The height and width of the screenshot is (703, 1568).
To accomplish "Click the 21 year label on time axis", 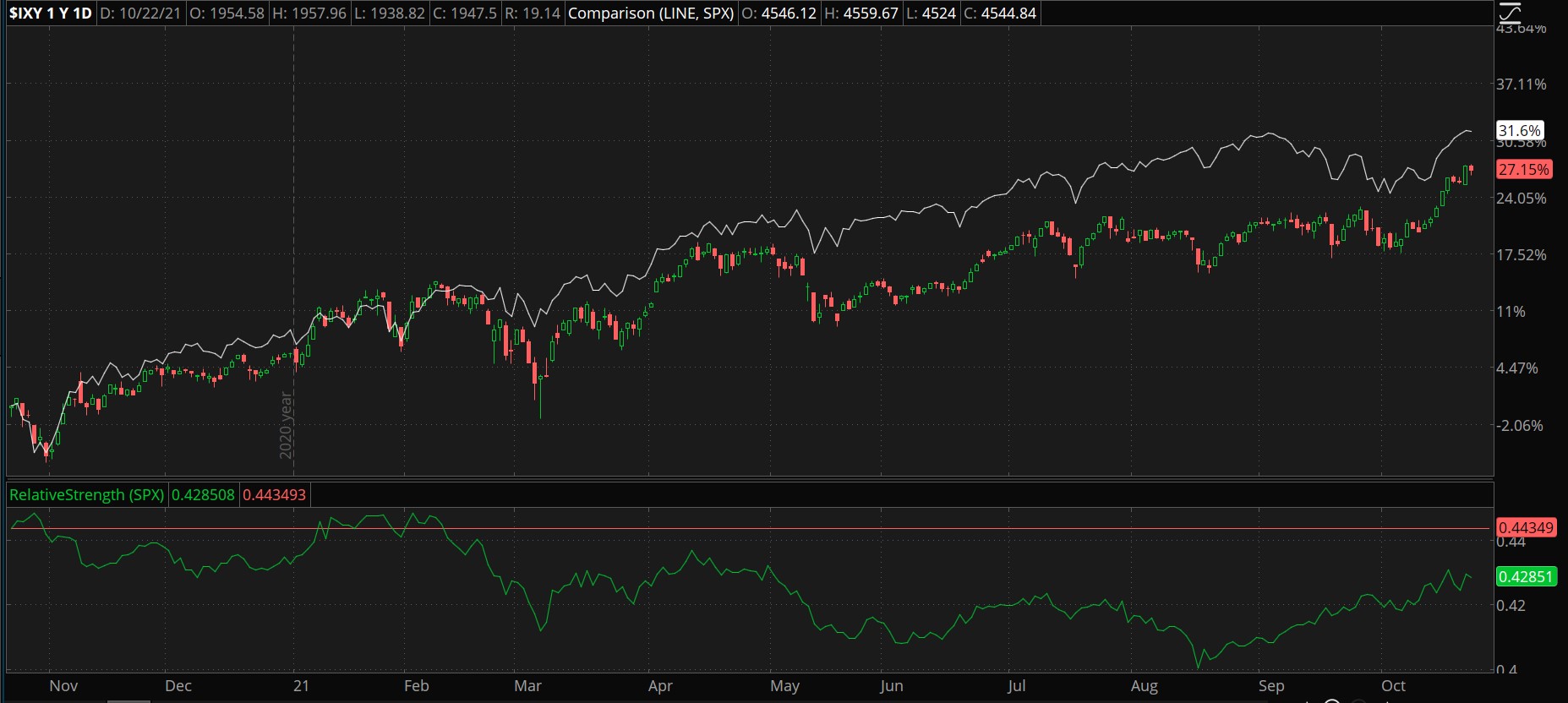I will 301,686.
